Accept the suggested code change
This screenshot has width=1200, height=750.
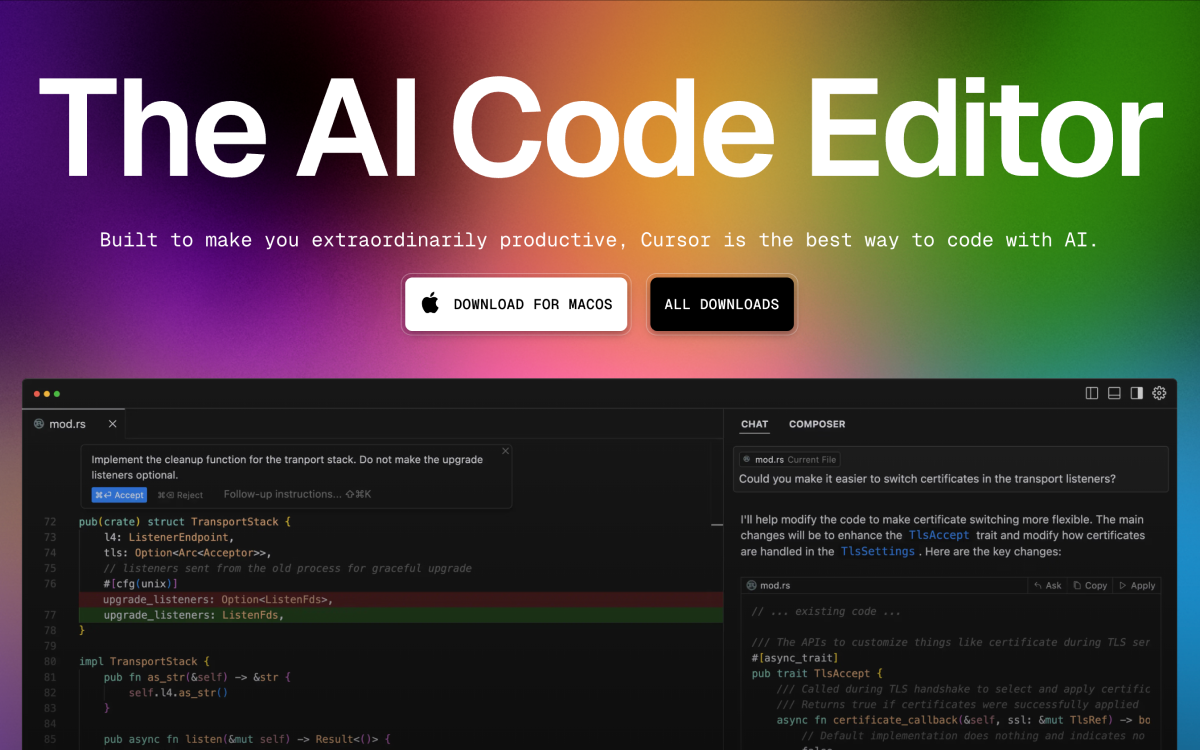119,495
